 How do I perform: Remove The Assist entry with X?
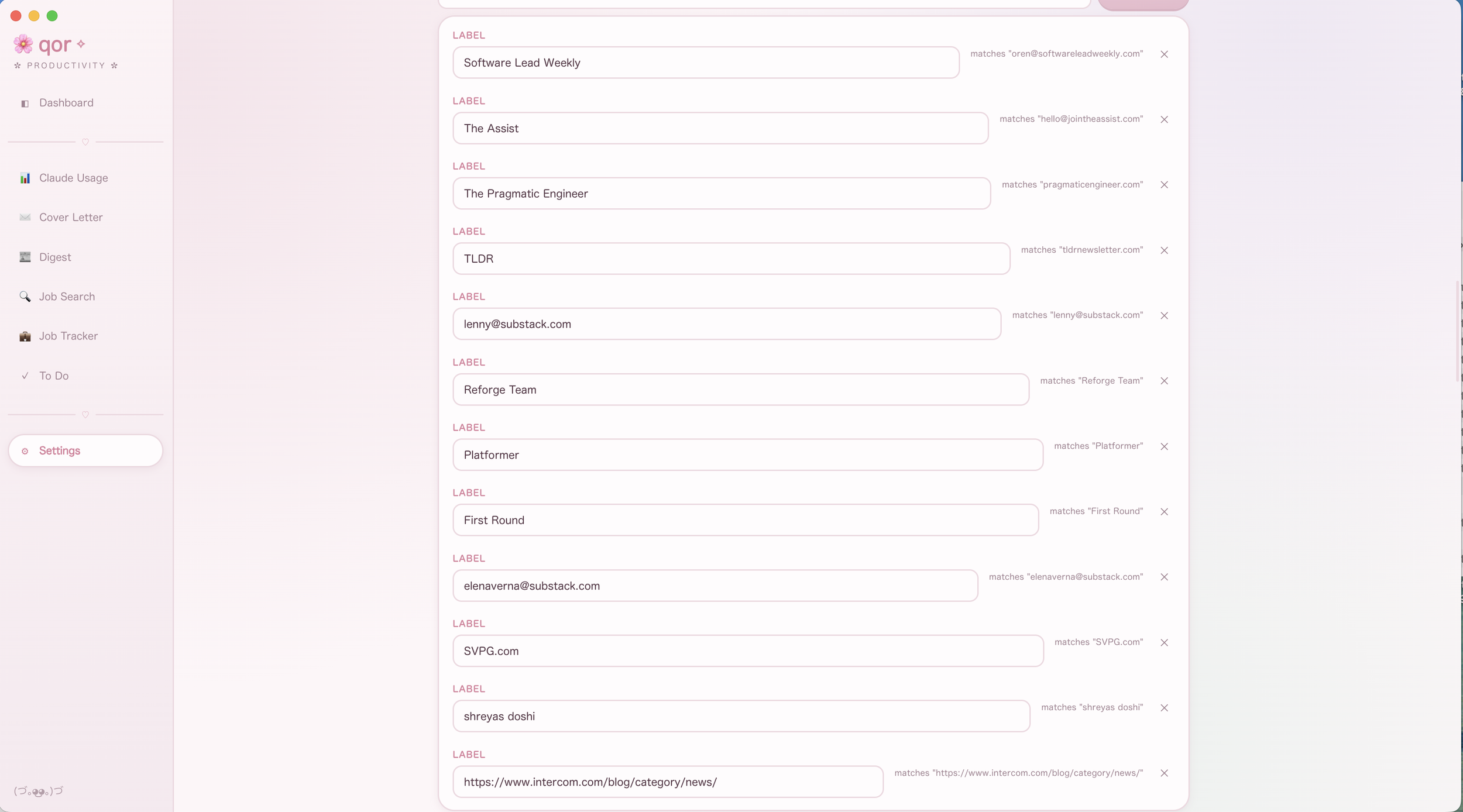pos(1164,120)
